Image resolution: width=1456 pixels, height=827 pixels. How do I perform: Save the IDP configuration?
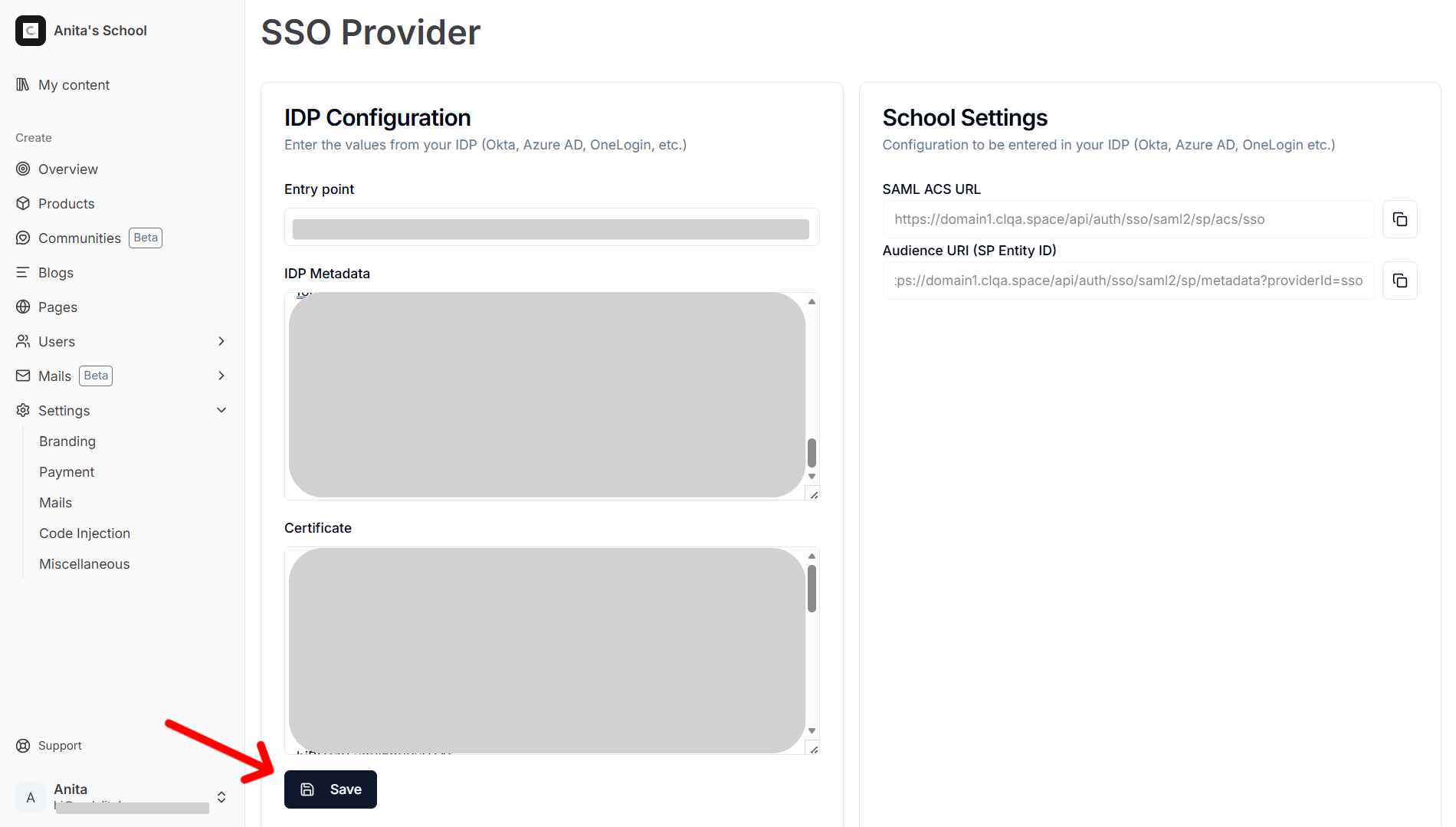pos(330,789)
